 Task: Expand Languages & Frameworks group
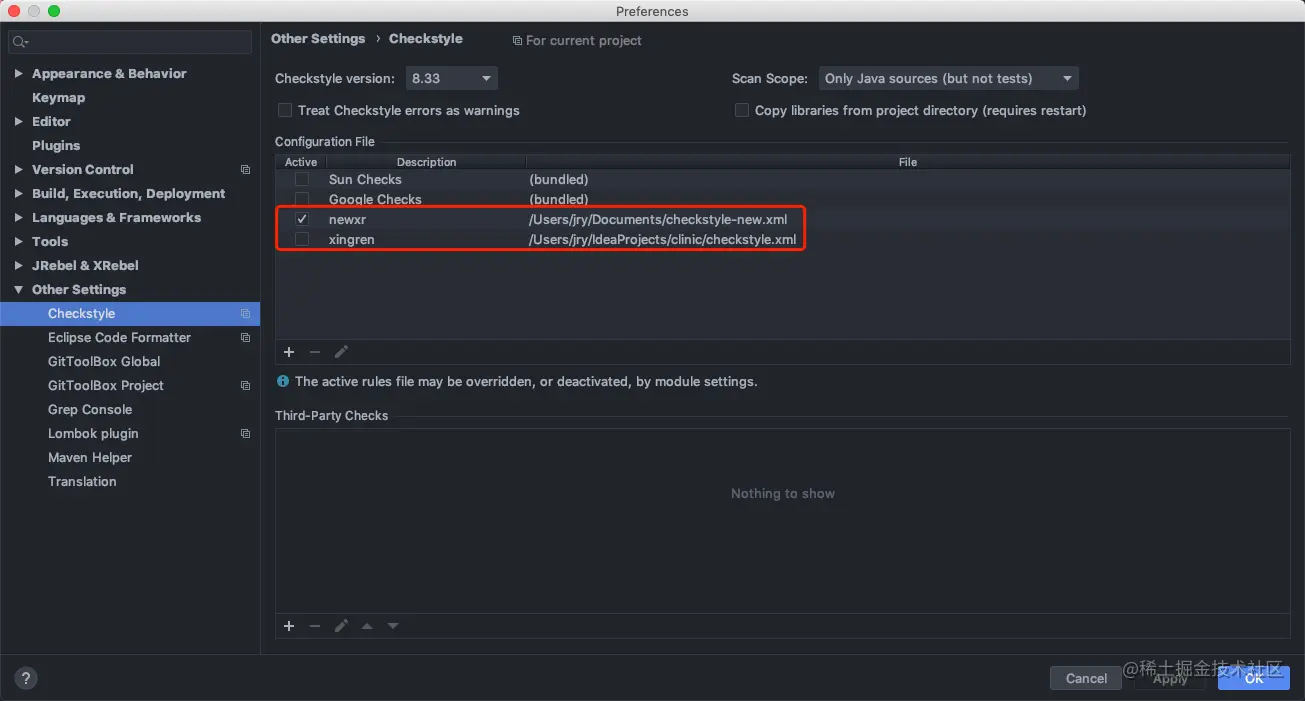tap(19, 218)
